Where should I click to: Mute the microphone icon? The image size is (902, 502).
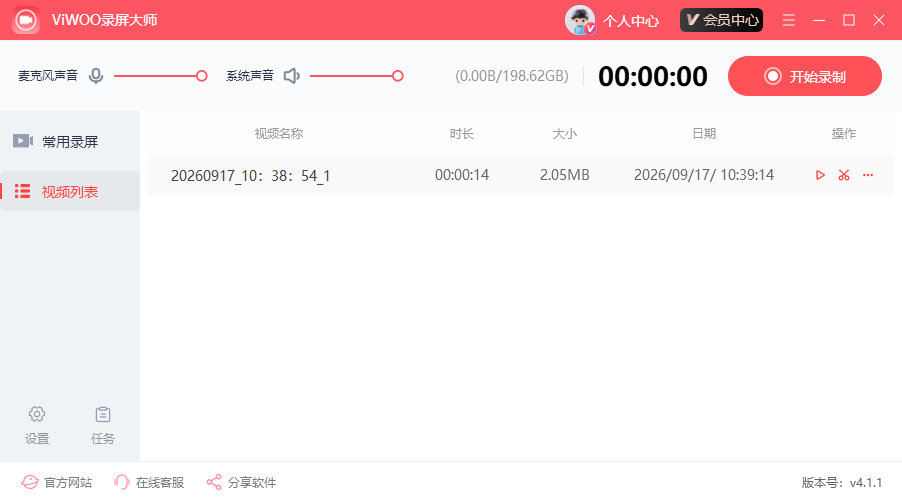[x=96, y=76]
